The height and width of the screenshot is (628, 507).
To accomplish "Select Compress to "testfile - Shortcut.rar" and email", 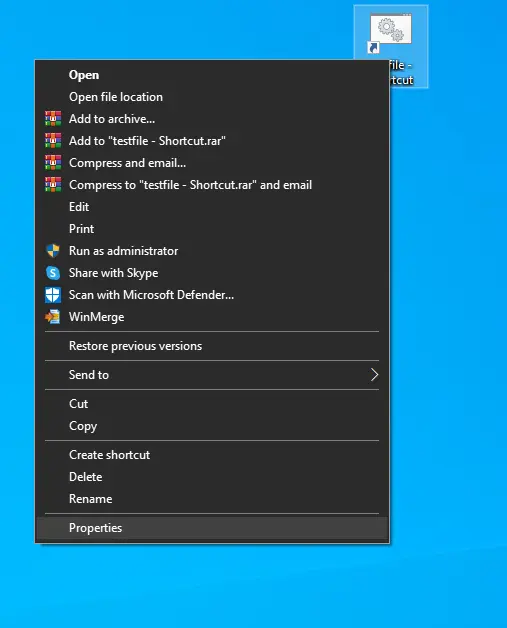I will click(212, 185).
